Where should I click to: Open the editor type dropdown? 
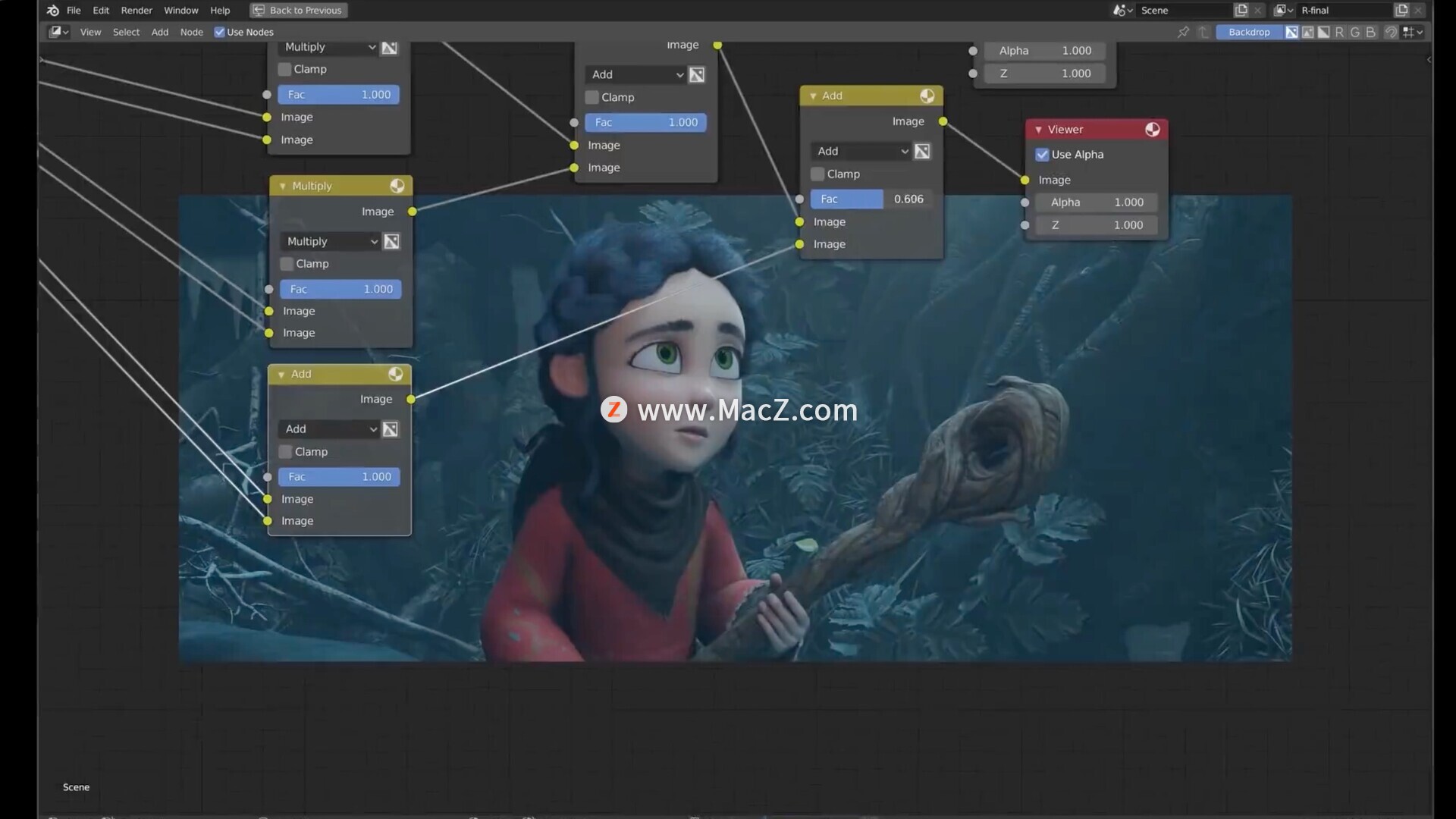pos(58,32)
